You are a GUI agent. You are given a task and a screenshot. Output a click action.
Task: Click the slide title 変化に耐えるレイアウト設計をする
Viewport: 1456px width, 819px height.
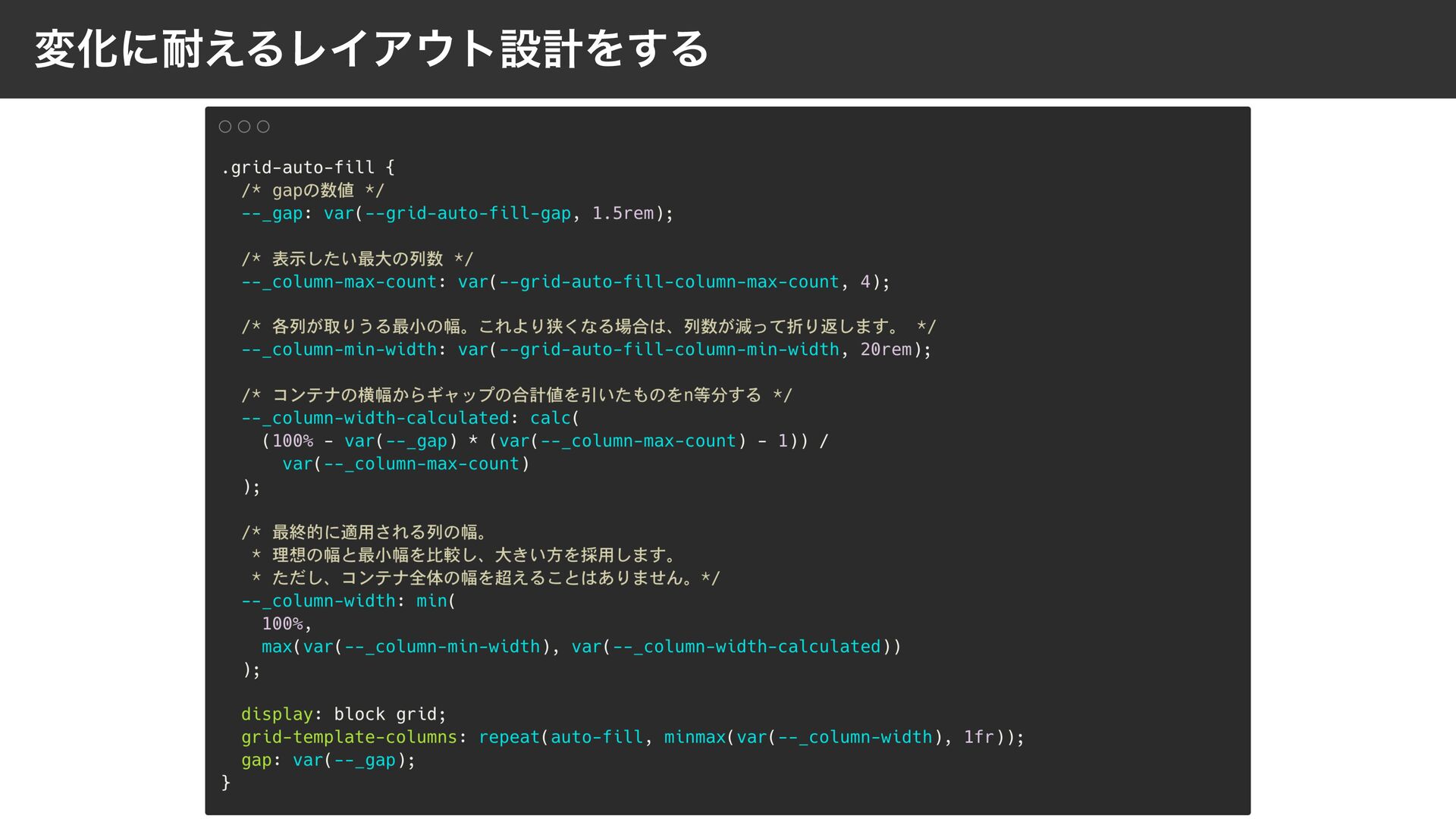point(372,49)
